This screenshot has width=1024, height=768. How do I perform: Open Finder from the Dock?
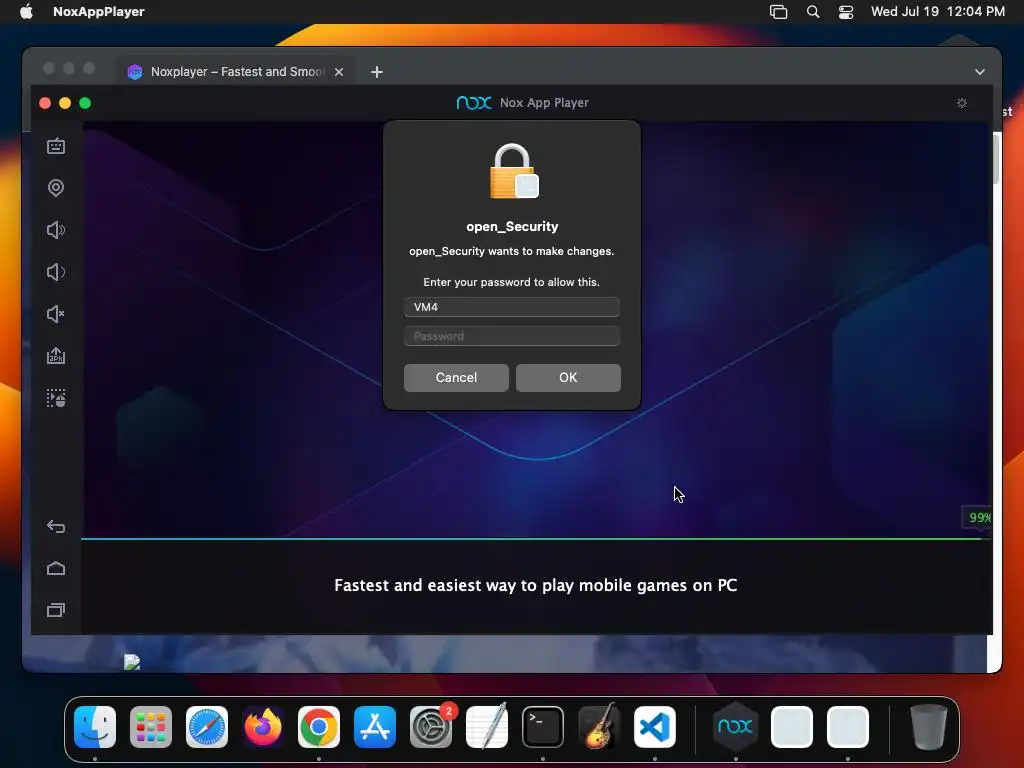95,727
